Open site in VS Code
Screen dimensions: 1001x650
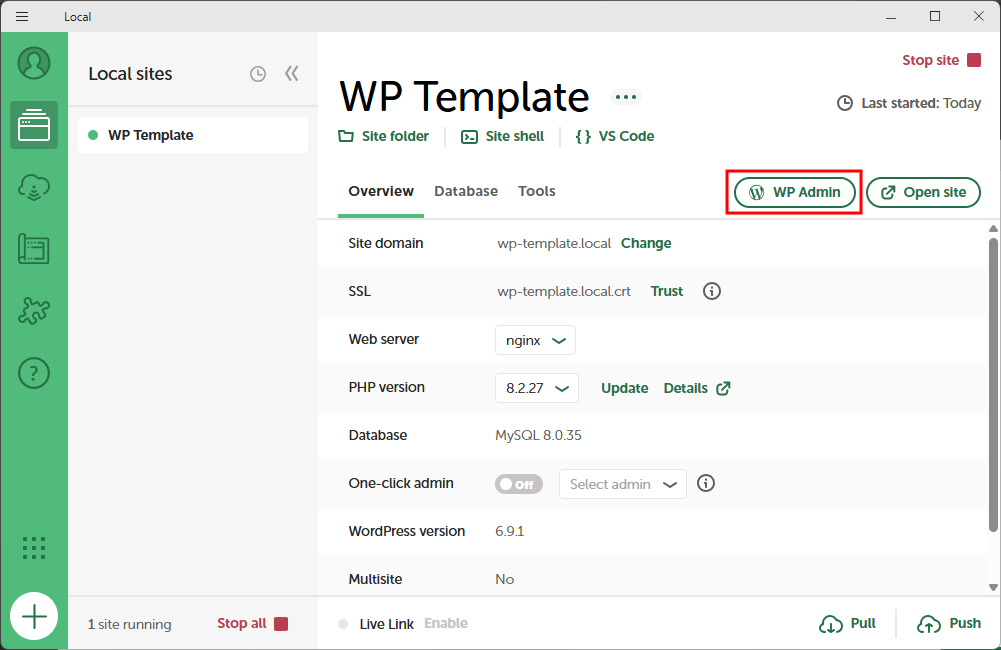click(615, 136)
